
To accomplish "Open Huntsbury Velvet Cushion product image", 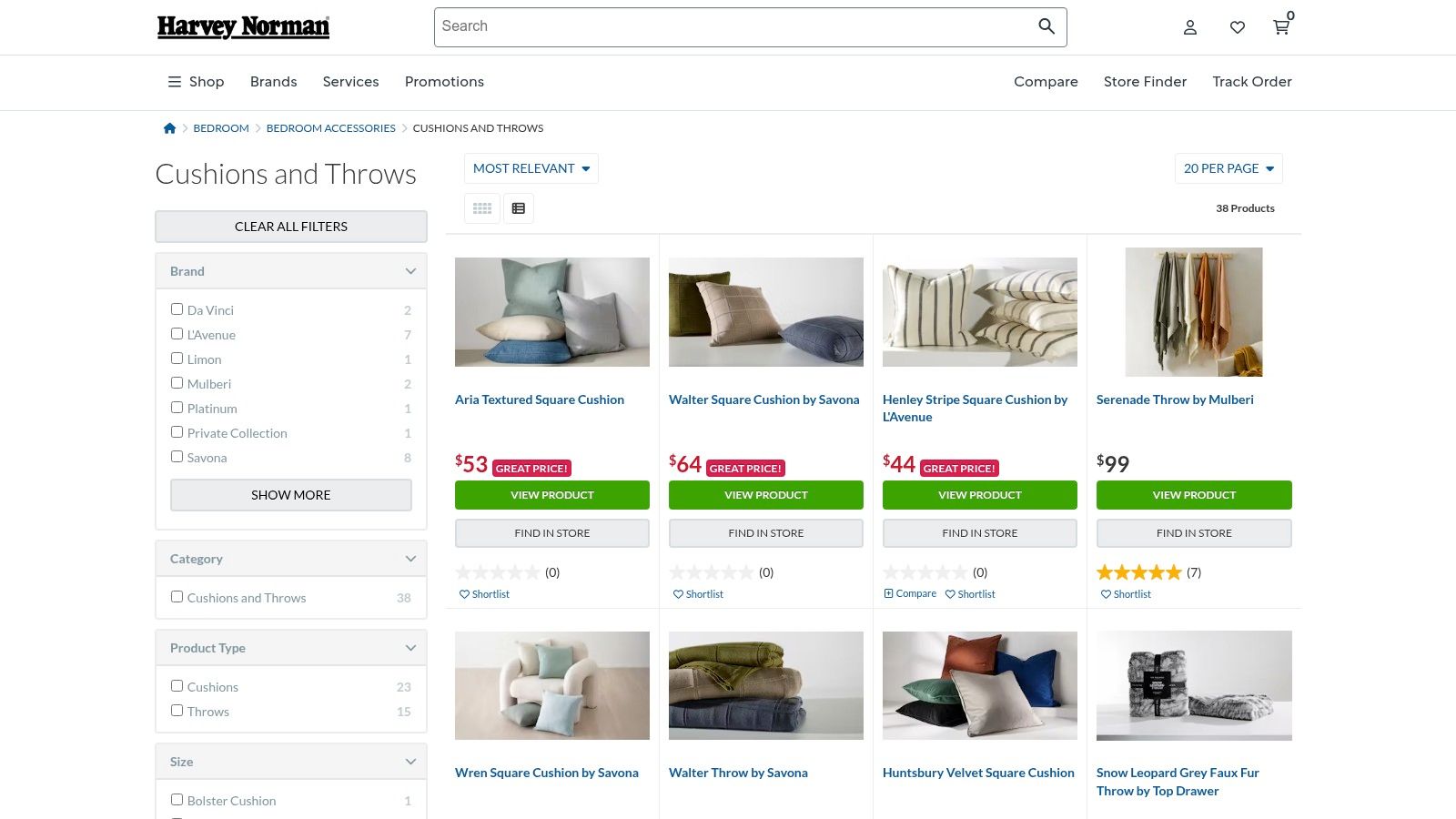I will pos(980,685).
